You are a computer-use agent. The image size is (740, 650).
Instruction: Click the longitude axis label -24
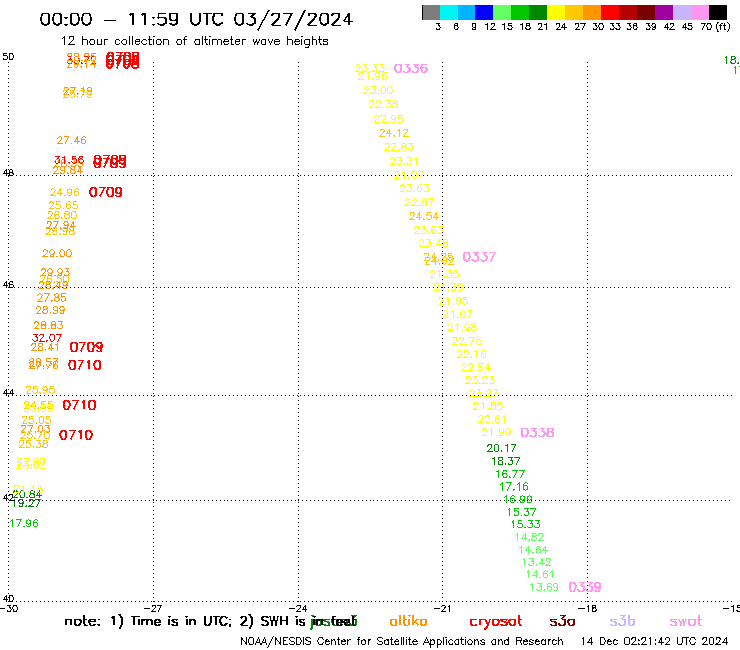[x=298, y=608]
